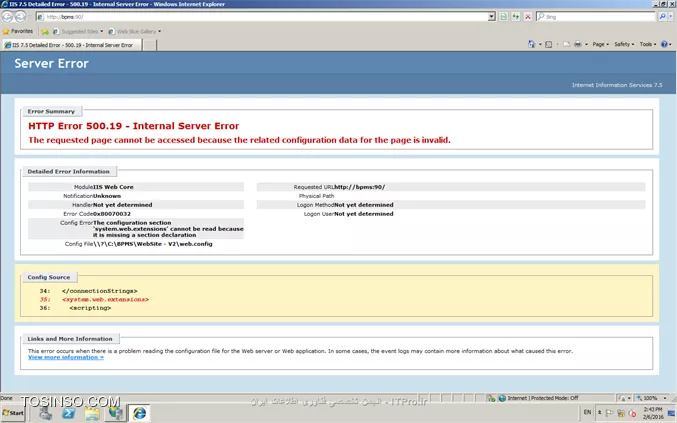Click the Show Desktop button at taskbar end
Image resolution: width=677 pixels, height=423 pixels.
coord(671,413)
